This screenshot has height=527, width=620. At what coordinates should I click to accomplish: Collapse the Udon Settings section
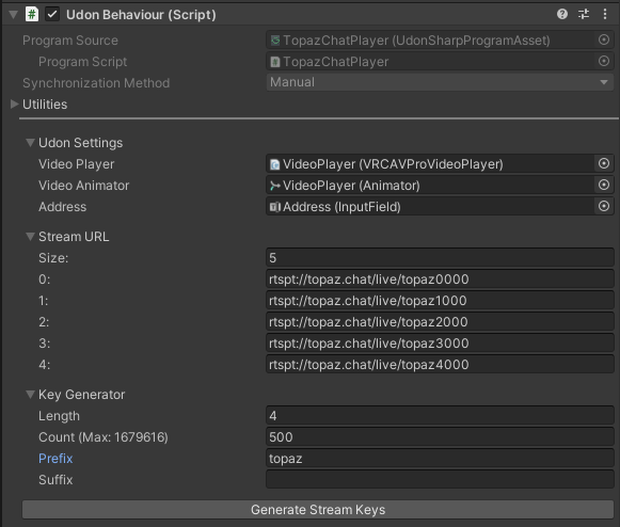point(30,142)
